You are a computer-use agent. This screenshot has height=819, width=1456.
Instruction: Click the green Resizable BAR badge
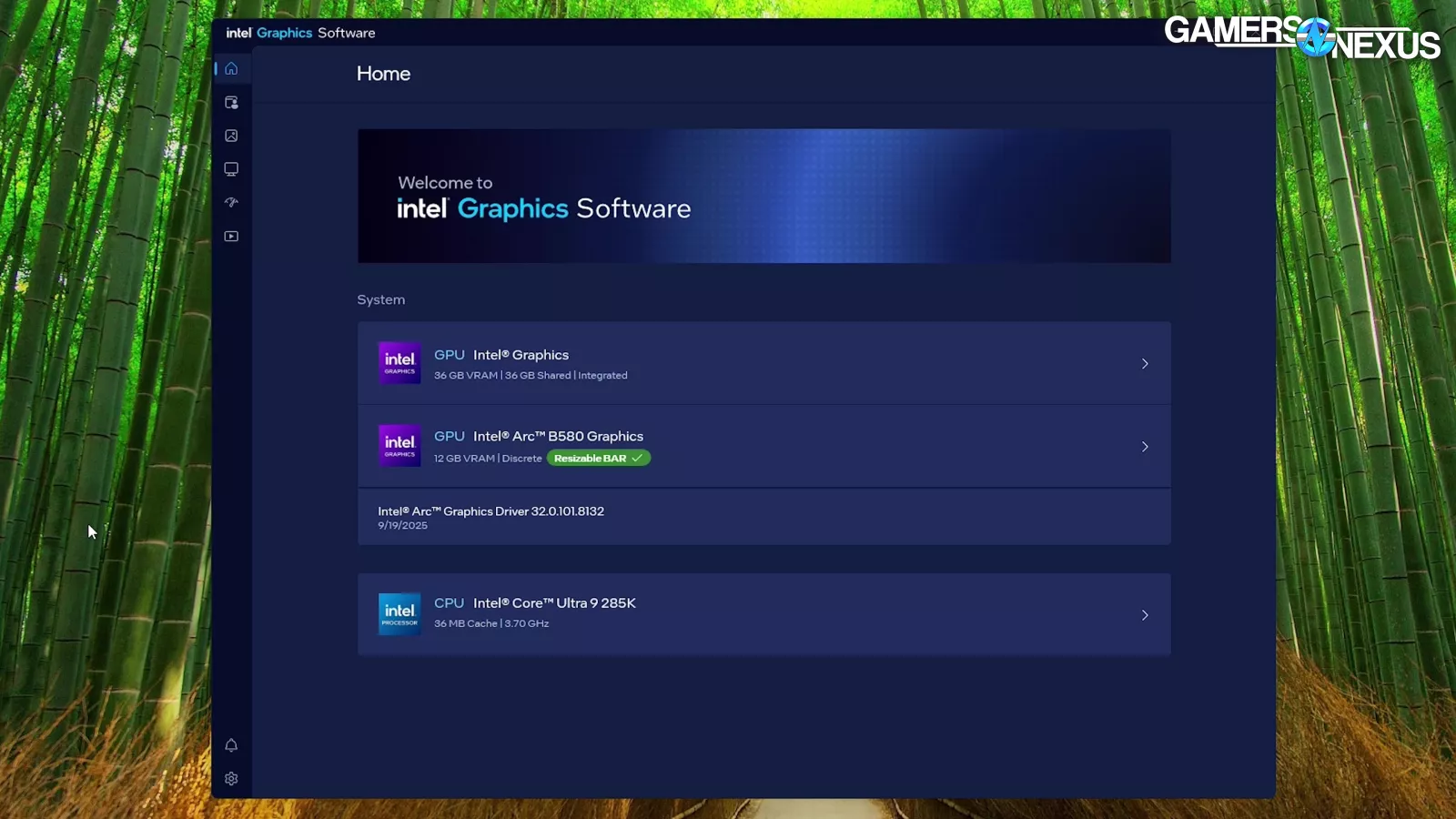coord(598,459)
